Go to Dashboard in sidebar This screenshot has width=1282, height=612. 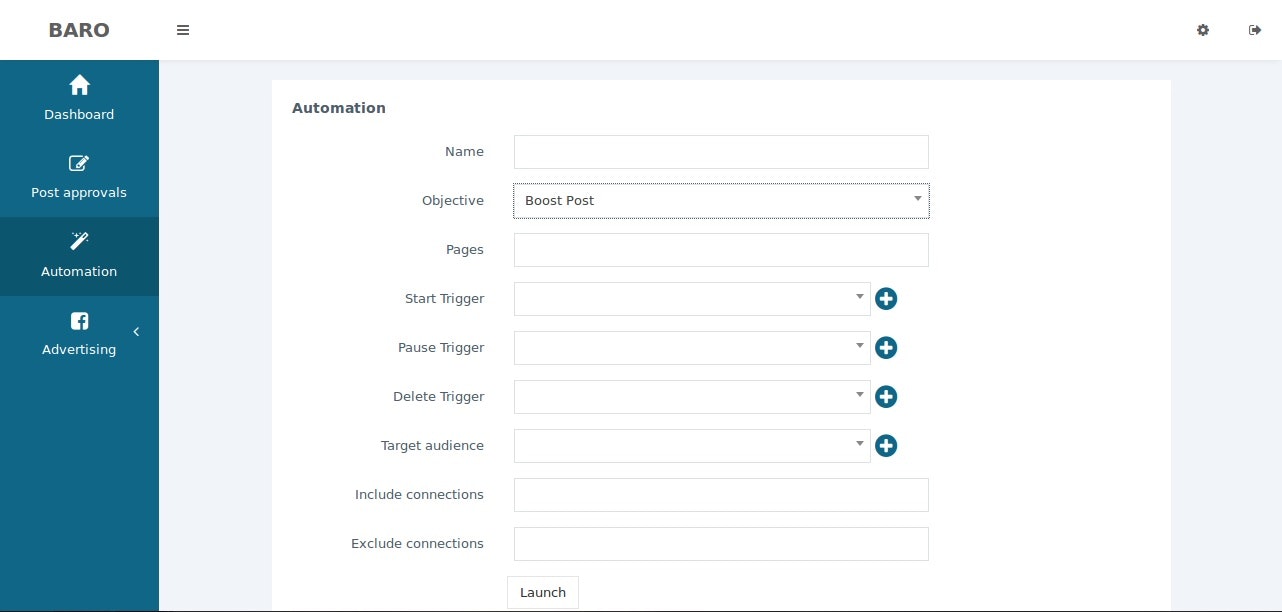(x=79, y=99)
